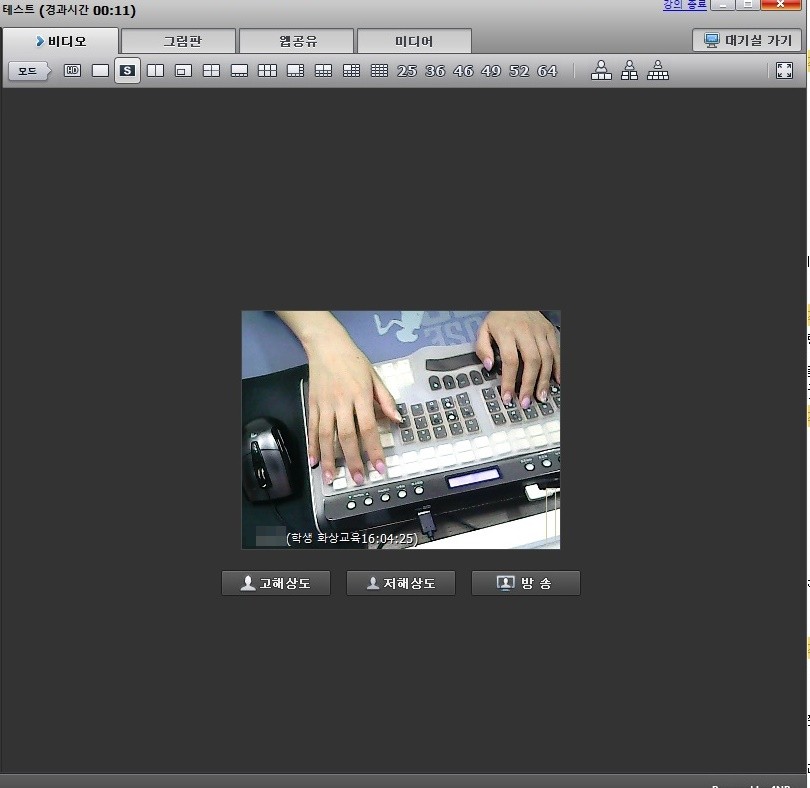The height and width of the screenshot is (788, 810).
Task: Switch to the four-pane grid layout
Action: [x=211, y=71]
